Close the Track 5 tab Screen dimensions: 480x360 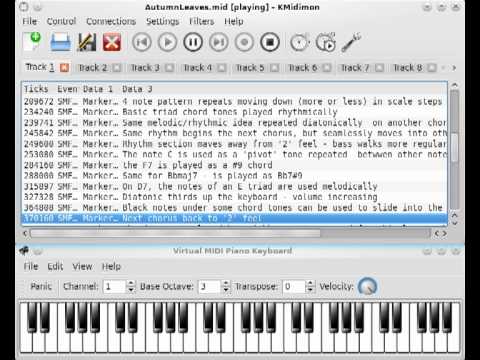pos(274,68)
